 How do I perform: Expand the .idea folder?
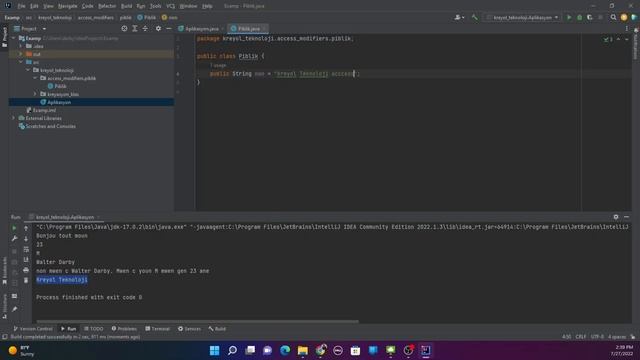coord(21,46)
